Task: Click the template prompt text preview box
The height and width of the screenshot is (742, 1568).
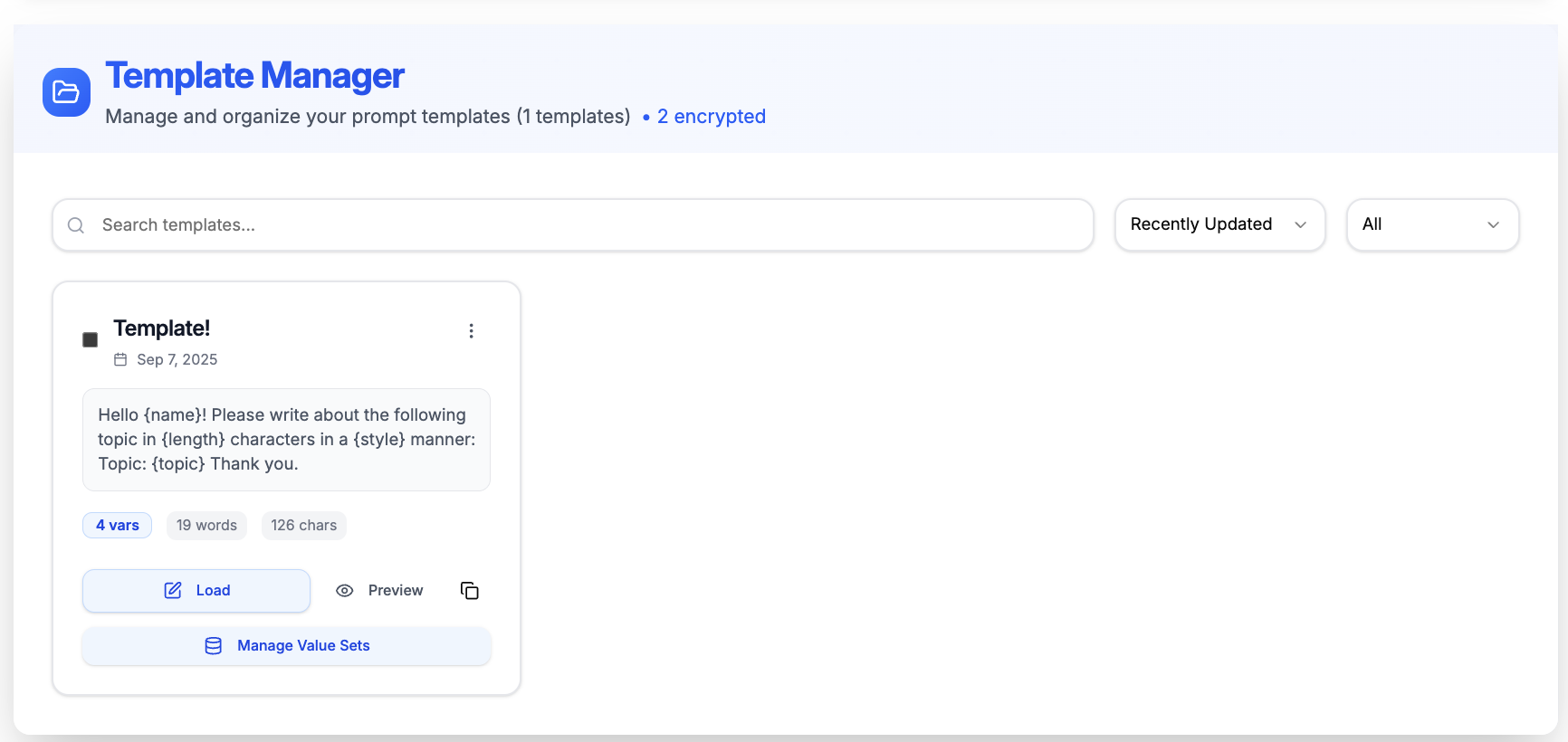Action: [286, 440]
